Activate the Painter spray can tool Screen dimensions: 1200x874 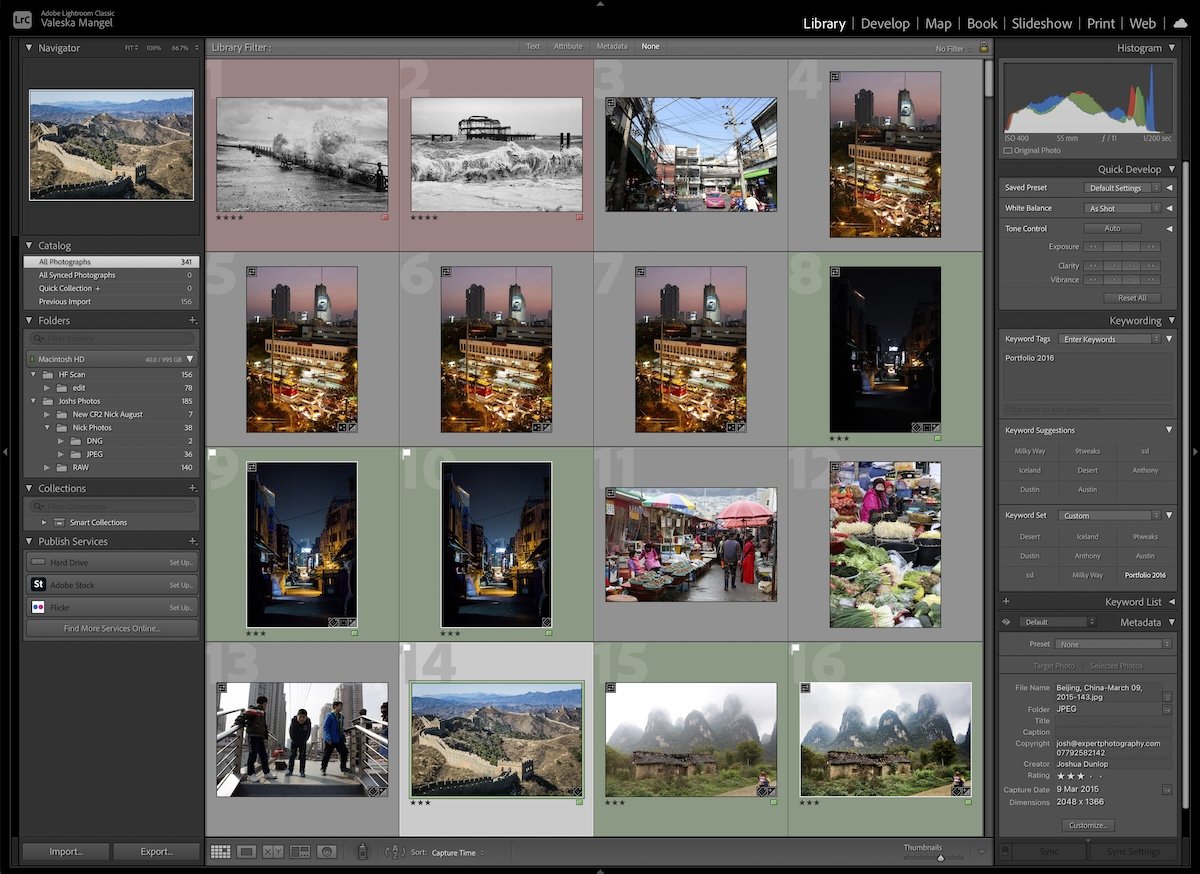[x=361, y=852]
